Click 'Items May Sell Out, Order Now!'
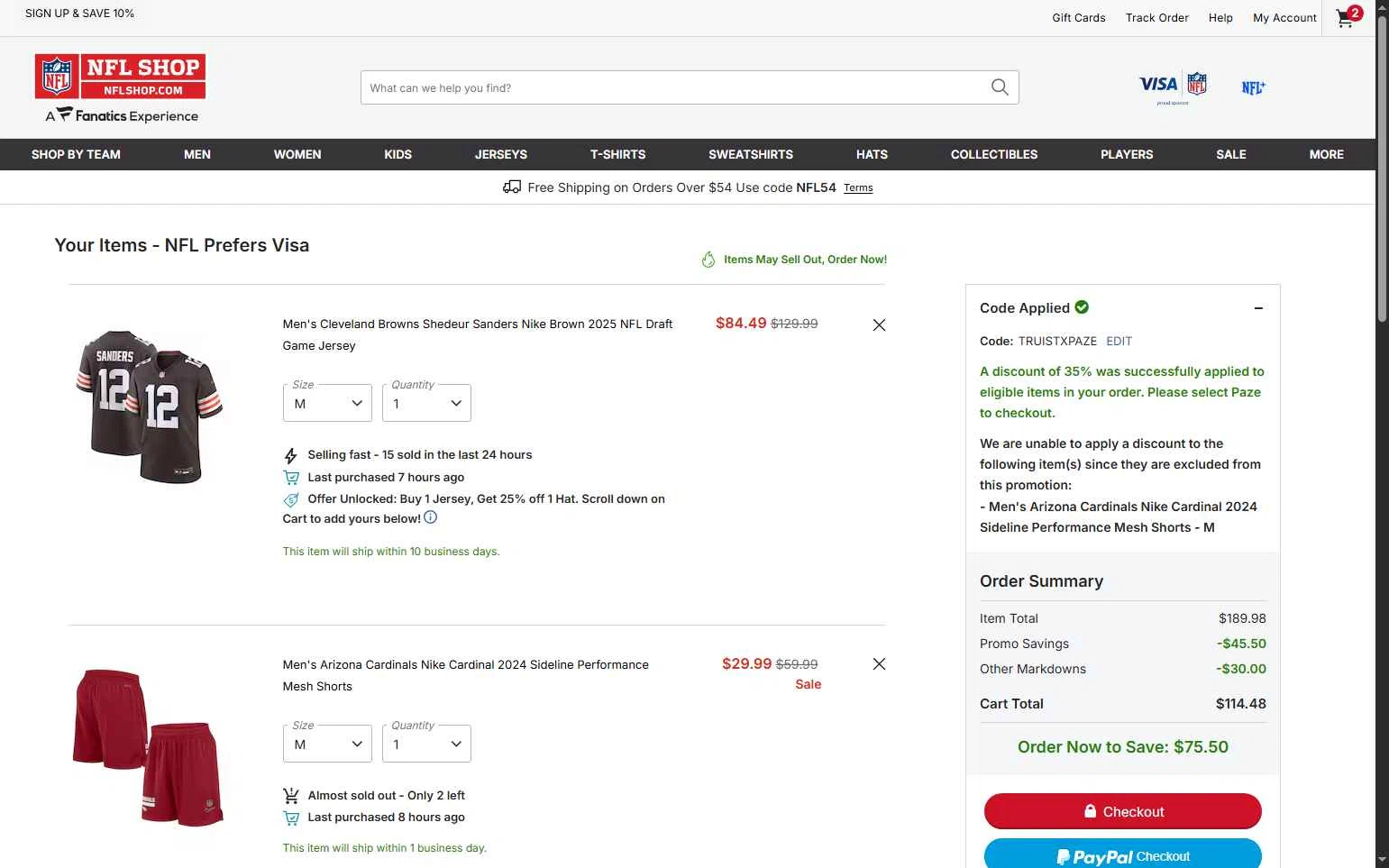 pyautogui.click(x=805, y=260)
